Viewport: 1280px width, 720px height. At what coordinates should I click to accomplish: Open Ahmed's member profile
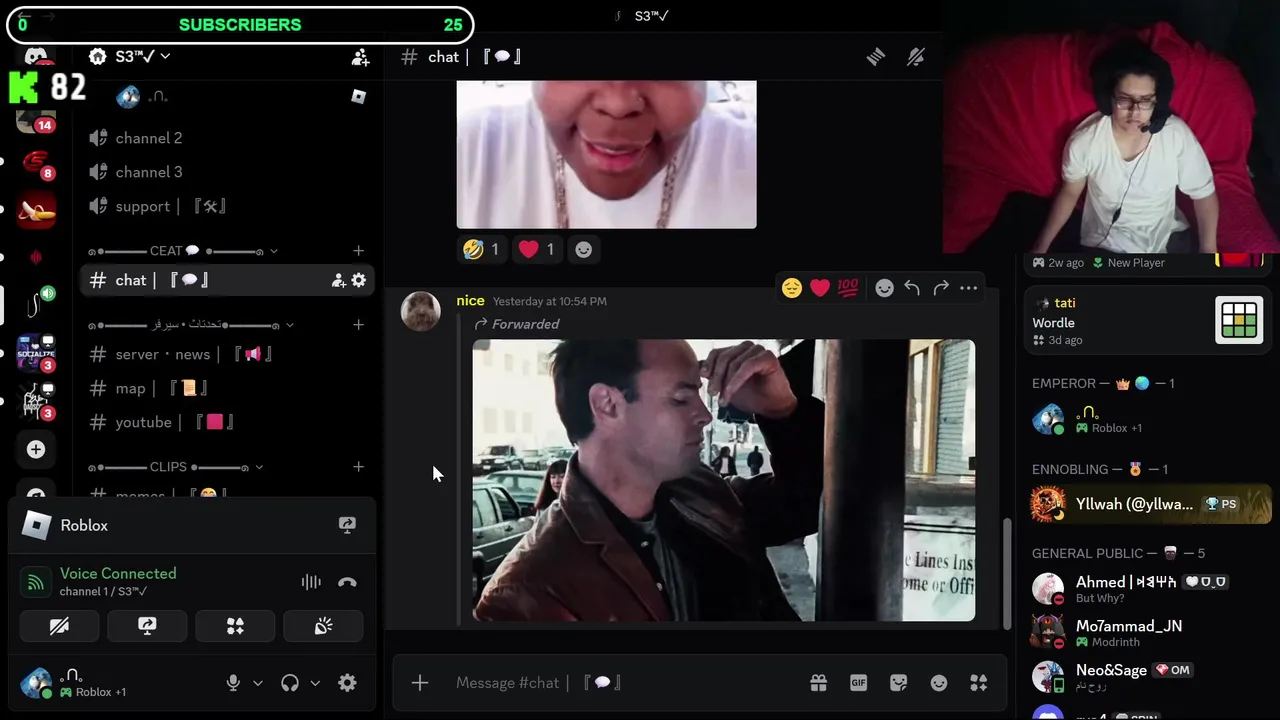tap(1148, 589)
